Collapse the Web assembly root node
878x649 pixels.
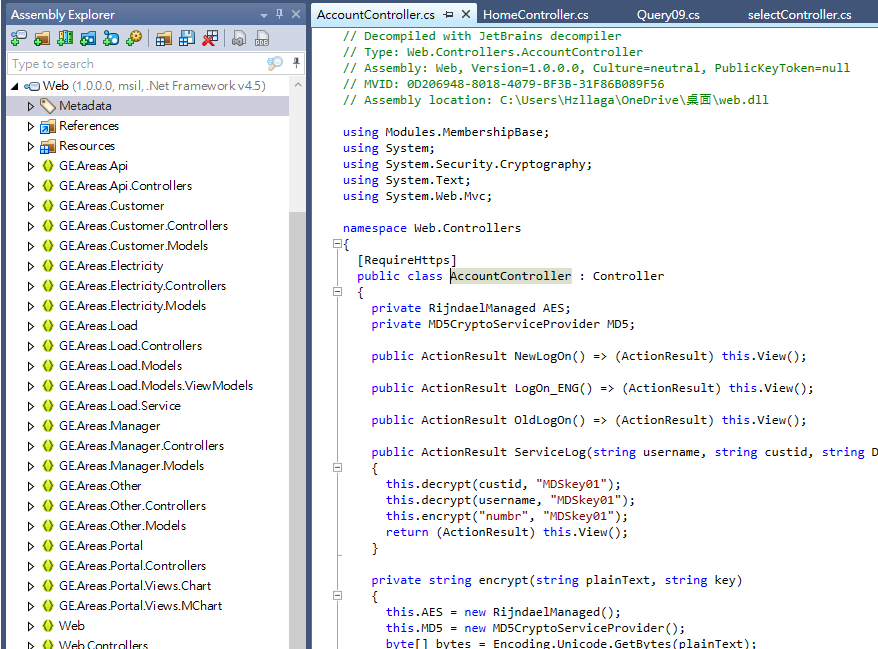point(15,86)
